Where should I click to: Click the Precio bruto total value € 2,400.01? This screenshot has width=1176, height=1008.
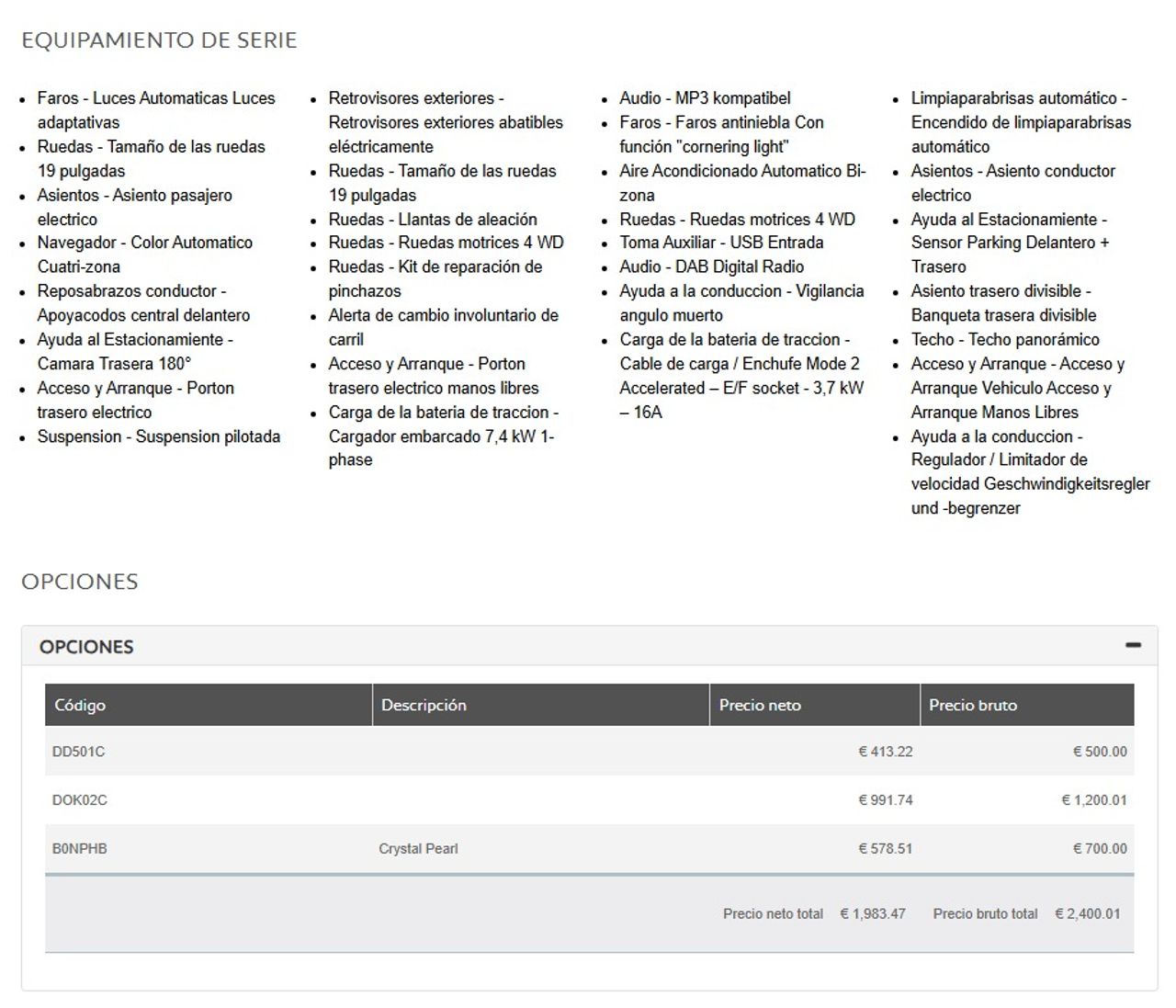coord(1088,914)
